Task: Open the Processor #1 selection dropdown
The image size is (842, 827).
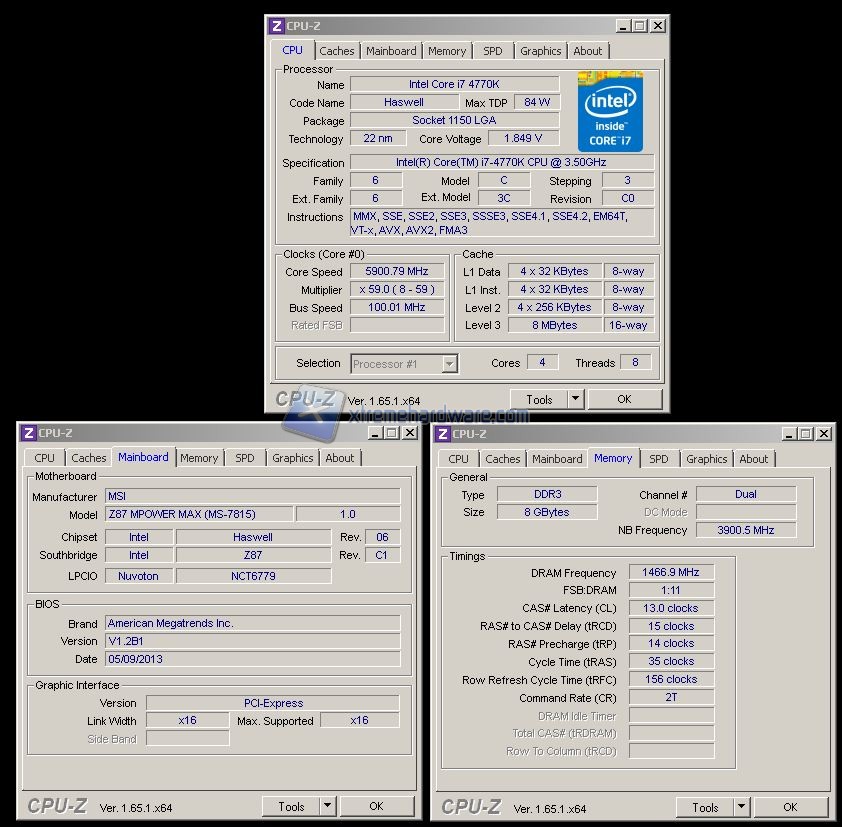Action: (449, 364)
